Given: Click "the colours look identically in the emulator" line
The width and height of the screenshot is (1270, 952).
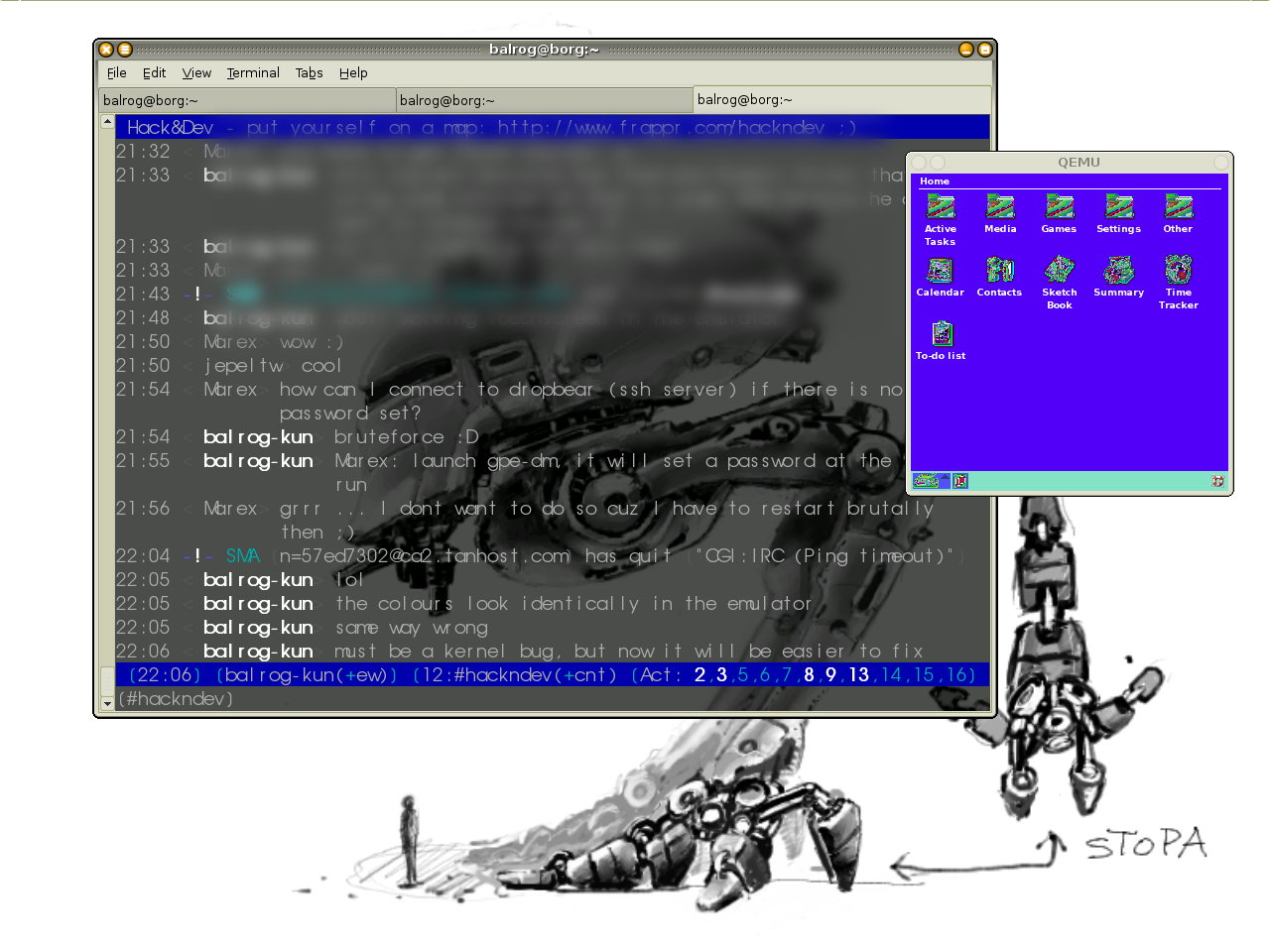Looking at the screenshot, I should click(573, 603).
